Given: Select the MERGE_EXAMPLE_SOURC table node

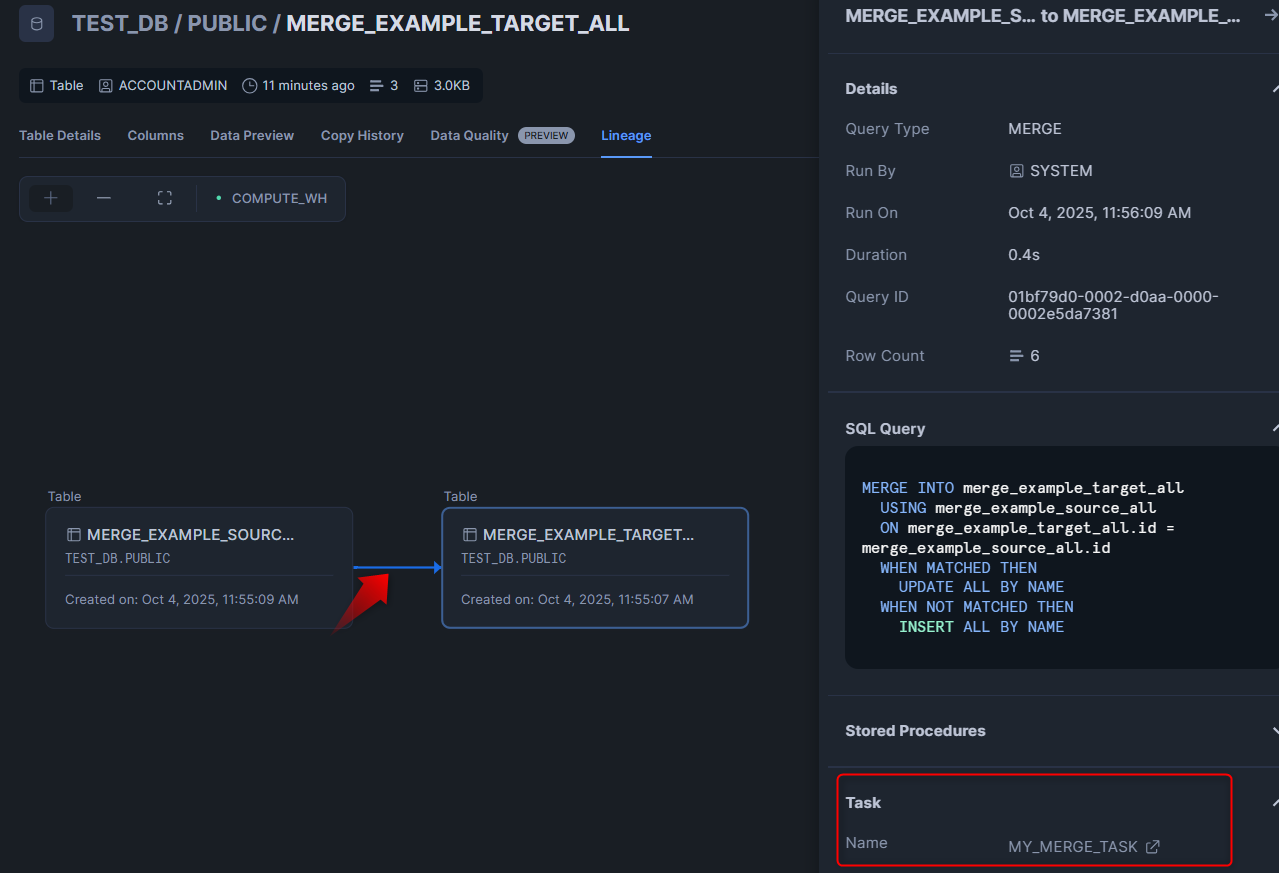Looking at the screenshot, I should [199, 568].
